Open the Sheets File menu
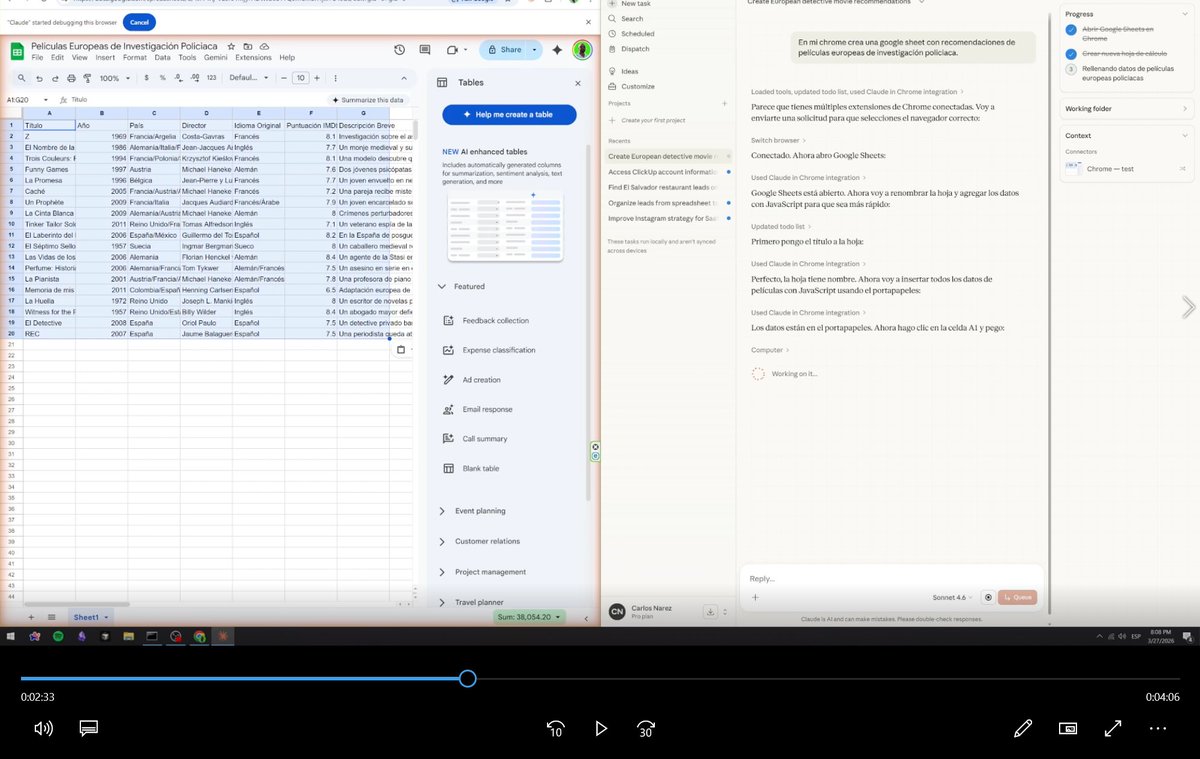This screenshot has height=759, width=1200. point(38,57)
